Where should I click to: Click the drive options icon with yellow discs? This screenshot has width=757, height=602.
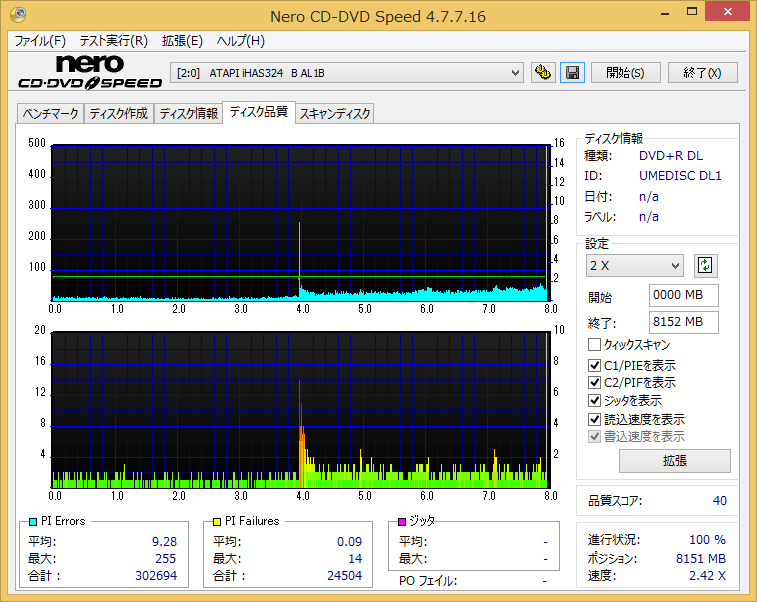coord(543,73)
